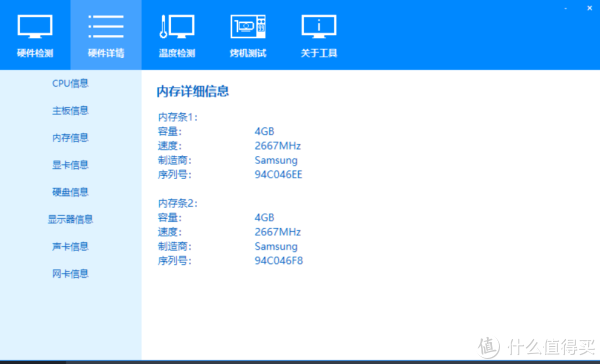Click the 内存条2 label
600x364 pixels.
point(178,203)
